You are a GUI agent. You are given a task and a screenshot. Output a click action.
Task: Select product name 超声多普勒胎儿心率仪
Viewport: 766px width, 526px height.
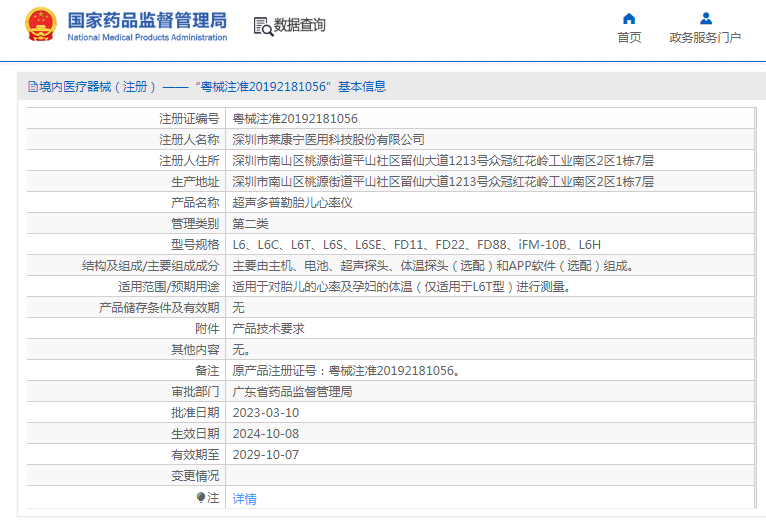292,203
